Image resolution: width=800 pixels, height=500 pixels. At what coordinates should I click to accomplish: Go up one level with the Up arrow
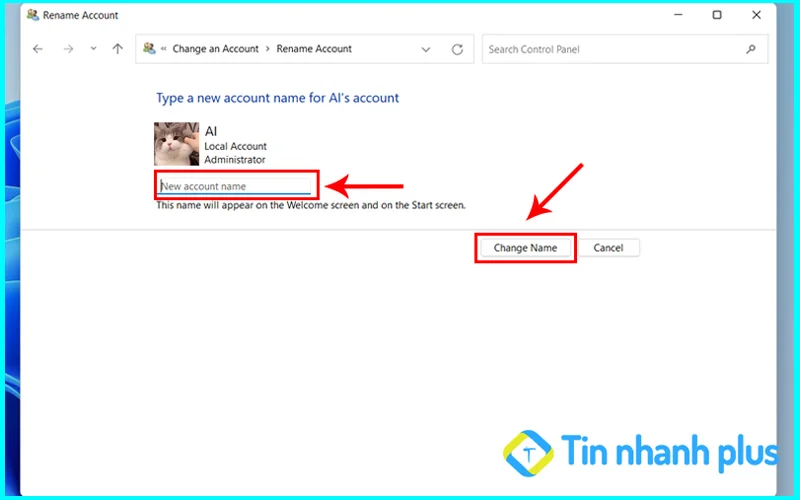118,49
